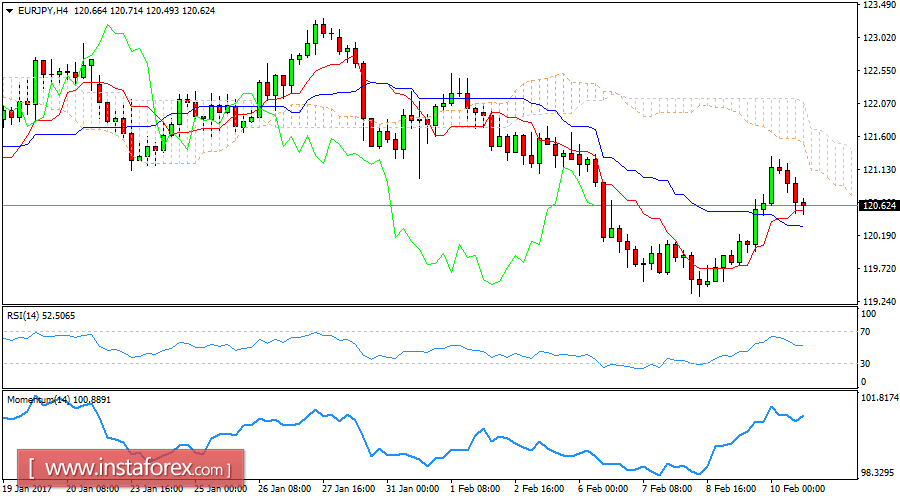
Task: Click the OHLC values 120.664 120.714 120.493 120.624
Action: pyautogui.click(x=145, y=10)
